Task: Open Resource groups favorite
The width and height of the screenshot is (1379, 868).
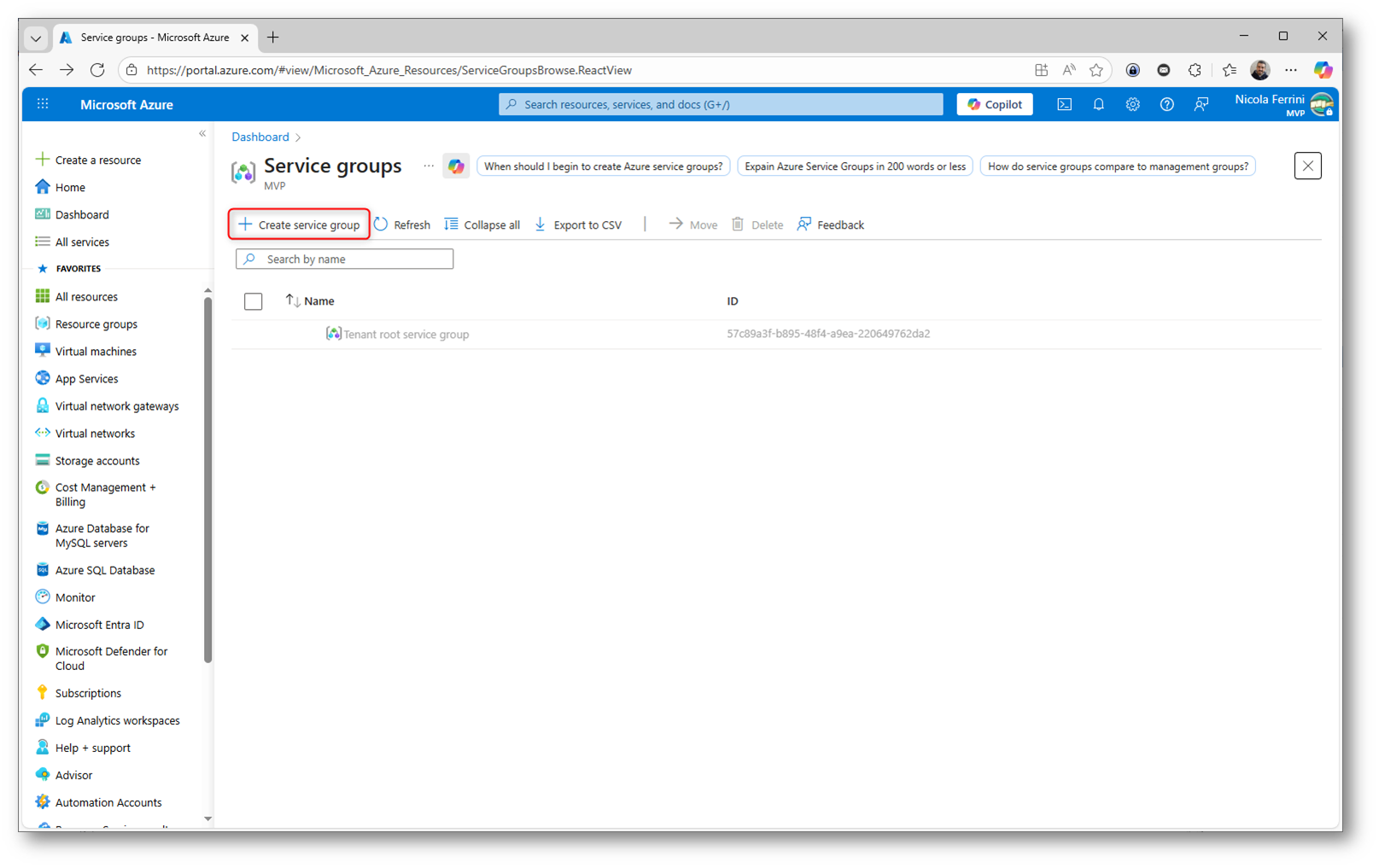Action: (96, 323)
